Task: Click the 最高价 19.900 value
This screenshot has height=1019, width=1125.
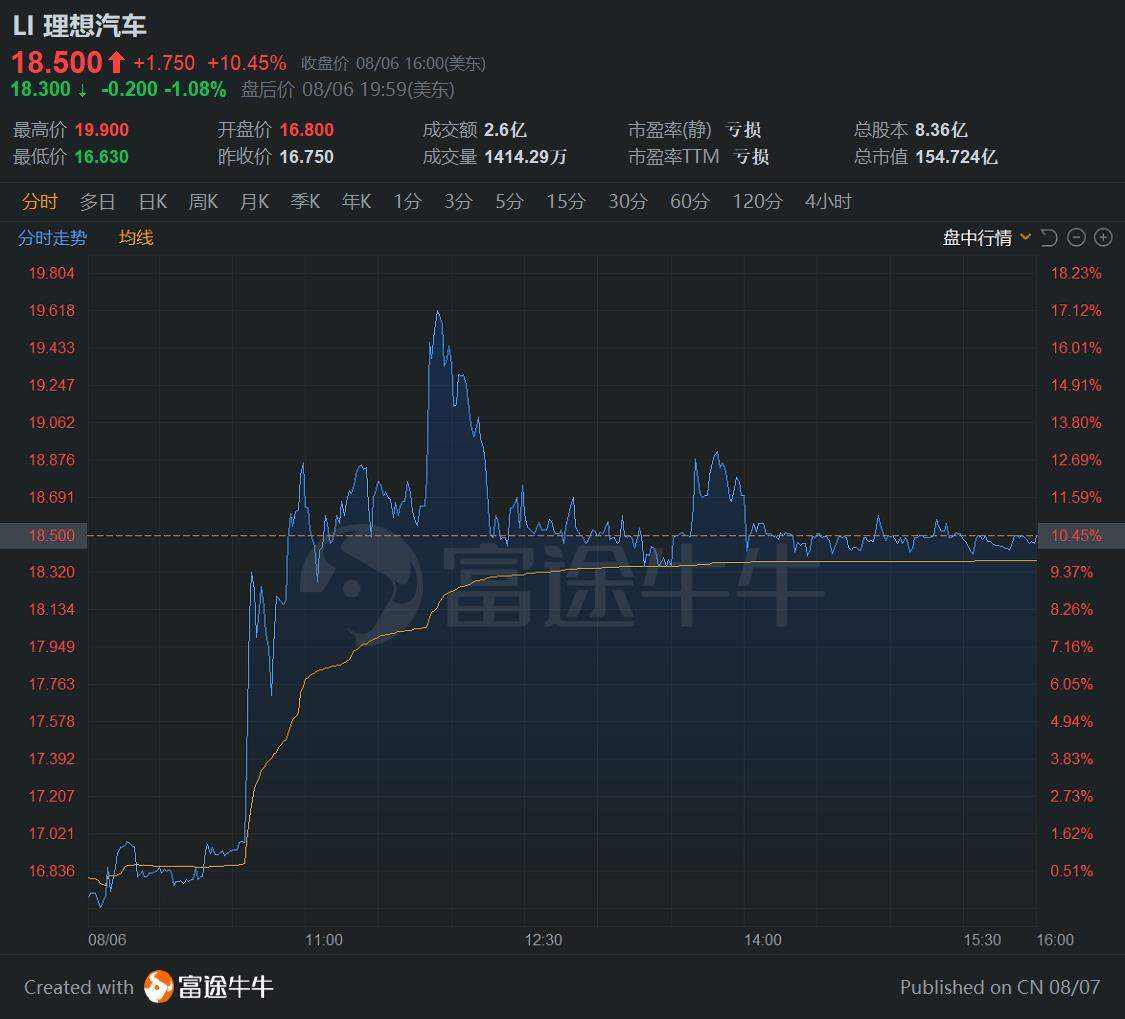Action: 102,130
